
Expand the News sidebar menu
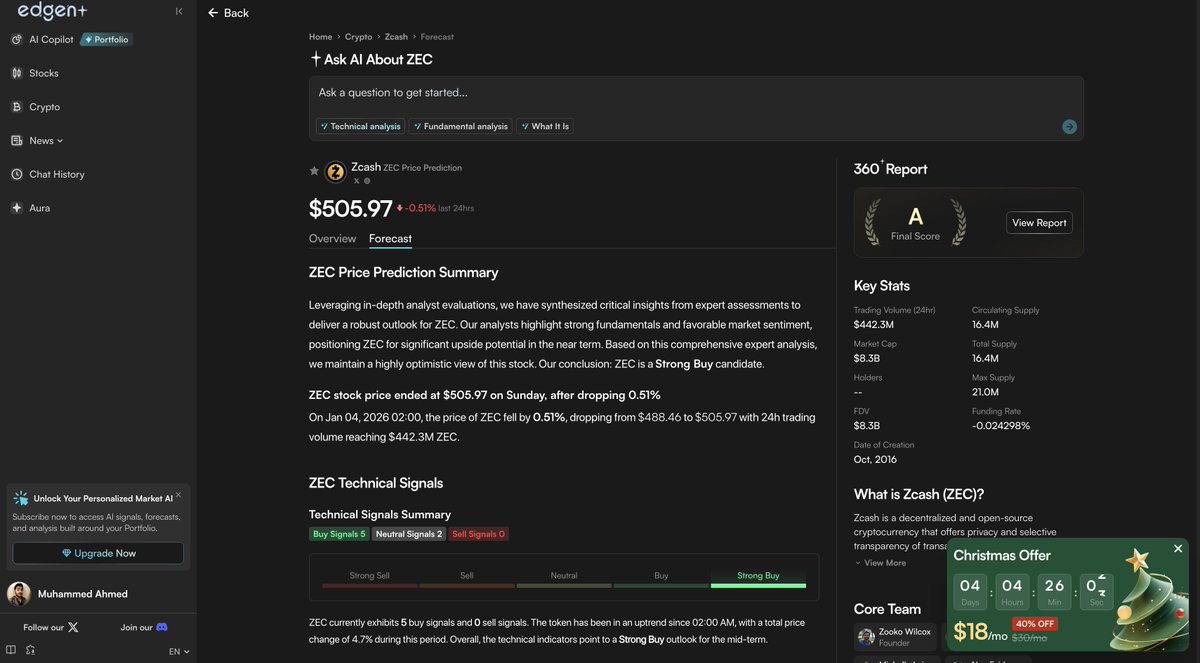41,140
